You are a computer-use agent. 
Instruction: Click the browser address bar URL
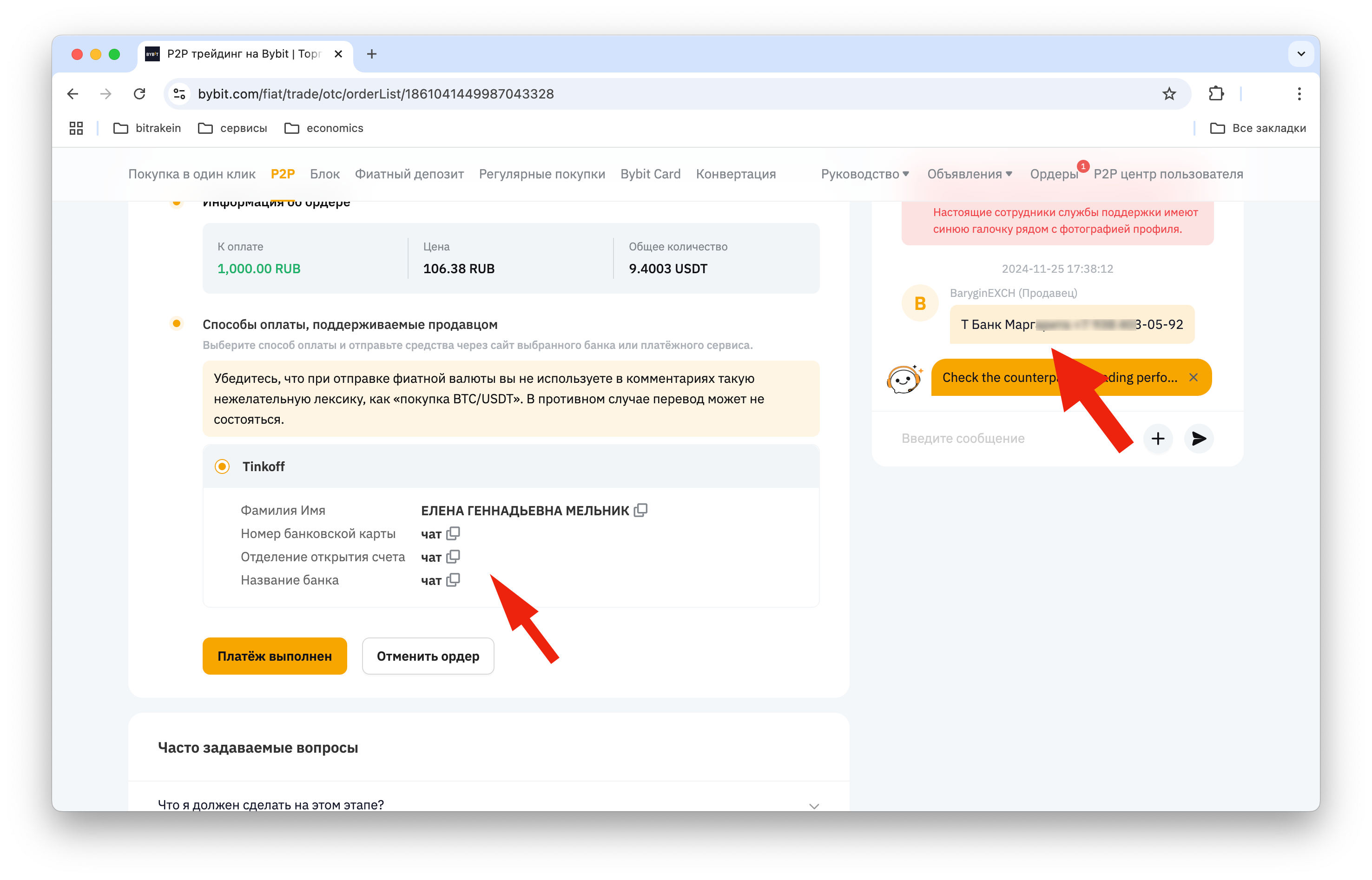(x=376, y=94)
